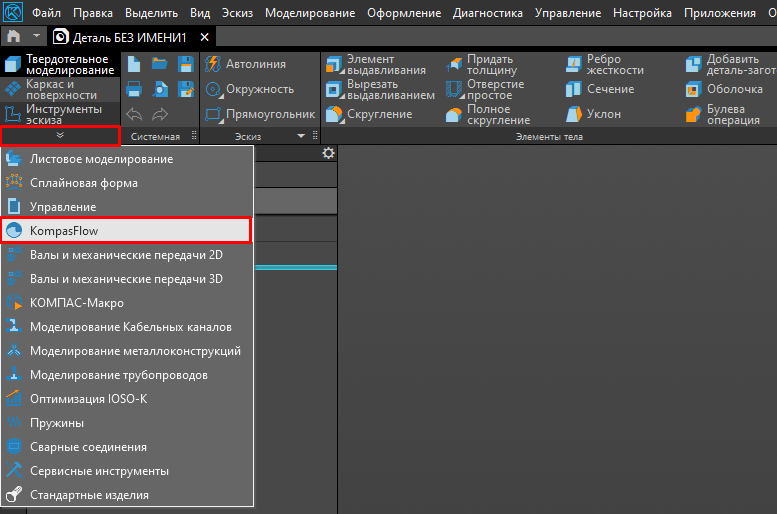This screenshot has width=777, height=514.
Task: Select the Сечение tool
Action: coord(600,89)
